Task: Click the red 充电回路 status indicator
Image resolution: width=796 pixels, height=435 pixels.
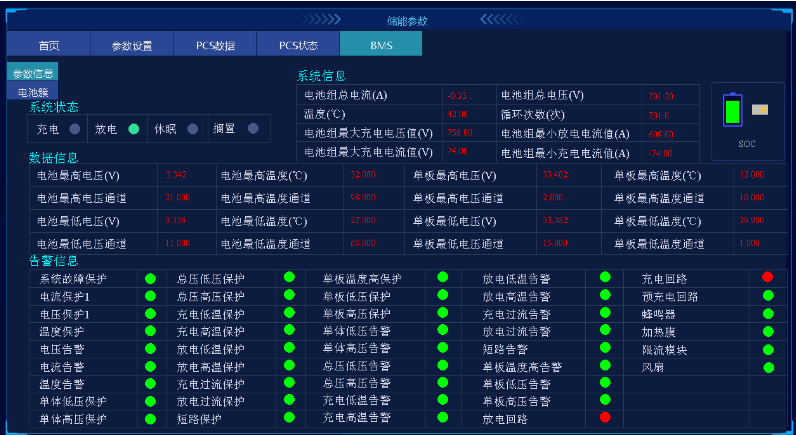Action: (768, 277)
